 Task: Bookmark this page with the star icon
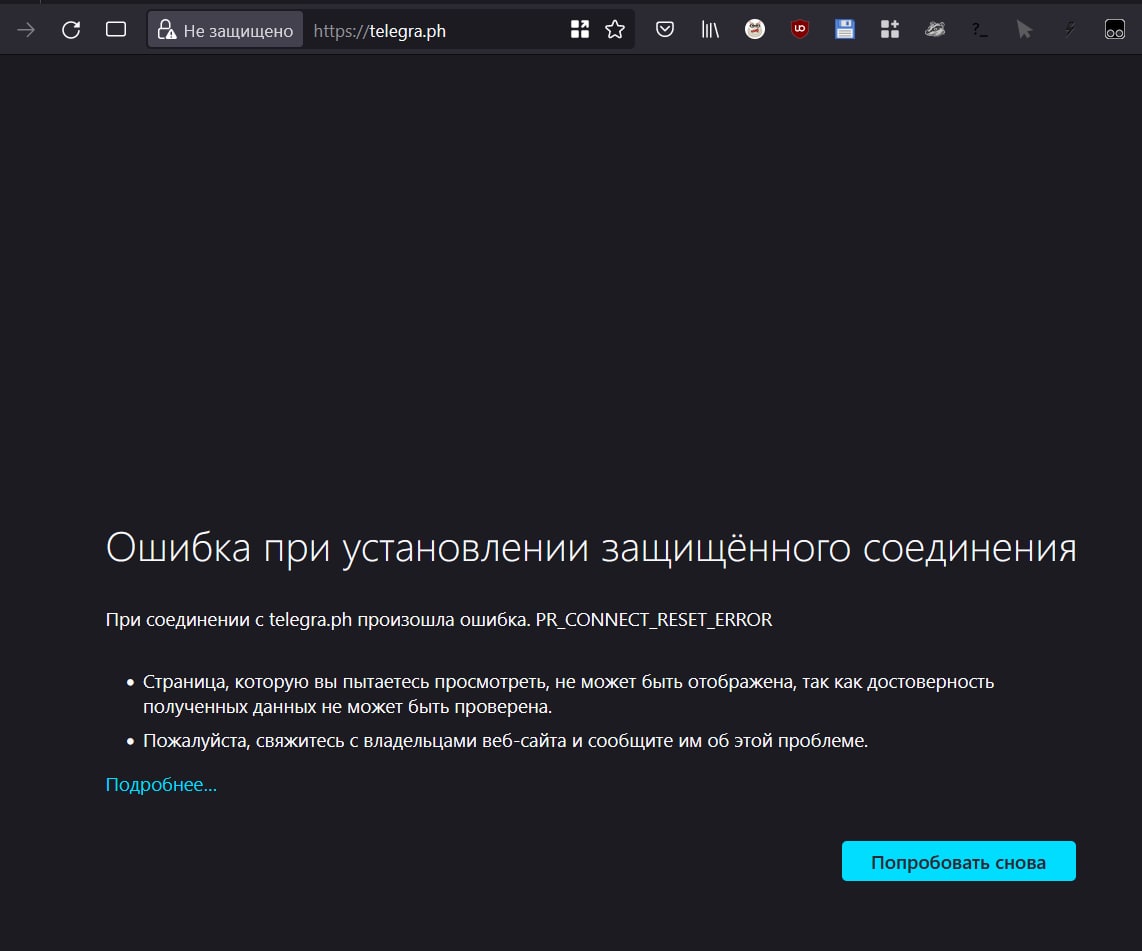pos(615,29)
